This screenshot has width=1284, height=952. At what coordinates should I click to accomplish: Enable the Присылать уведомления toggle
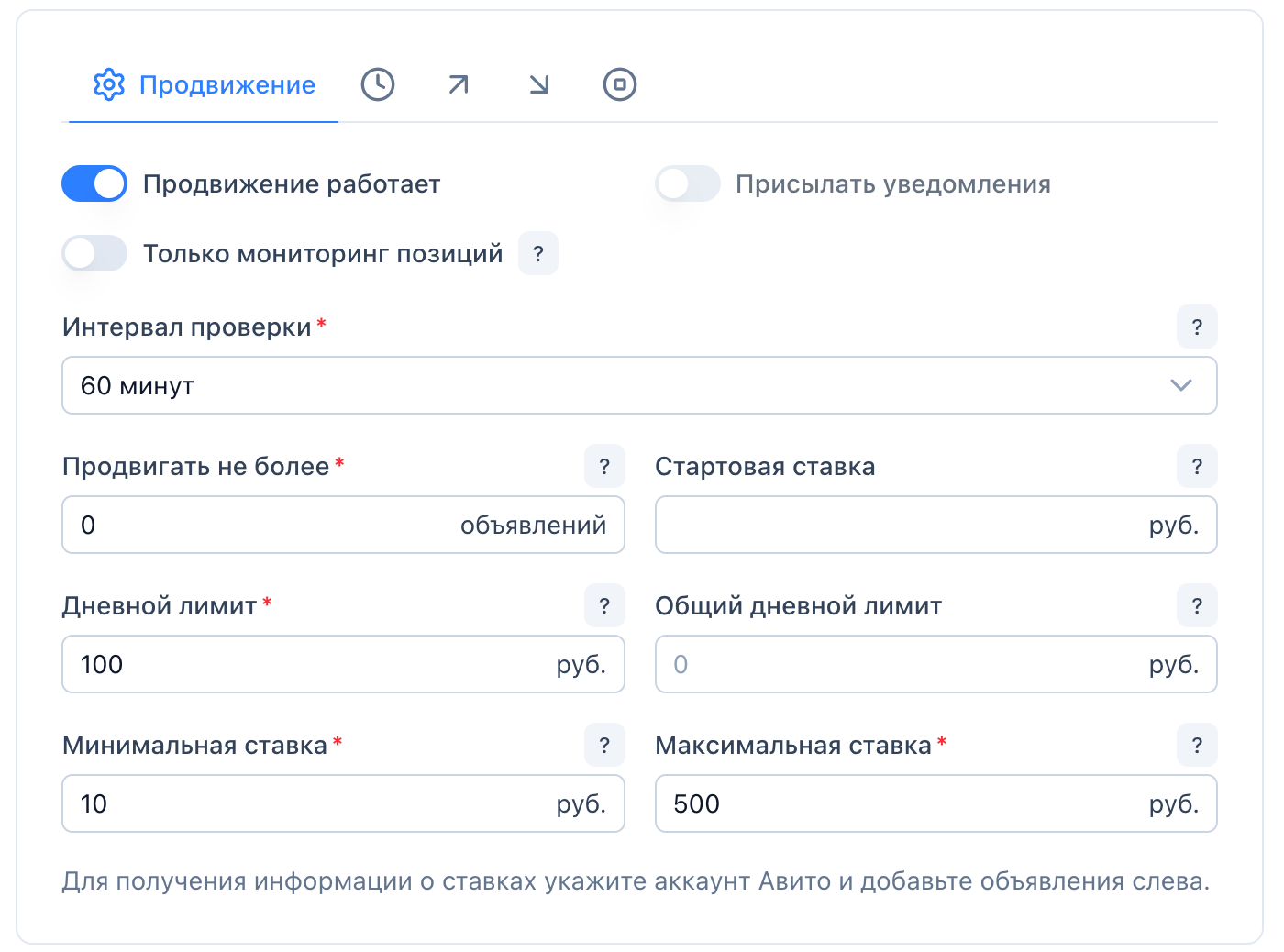688,183
